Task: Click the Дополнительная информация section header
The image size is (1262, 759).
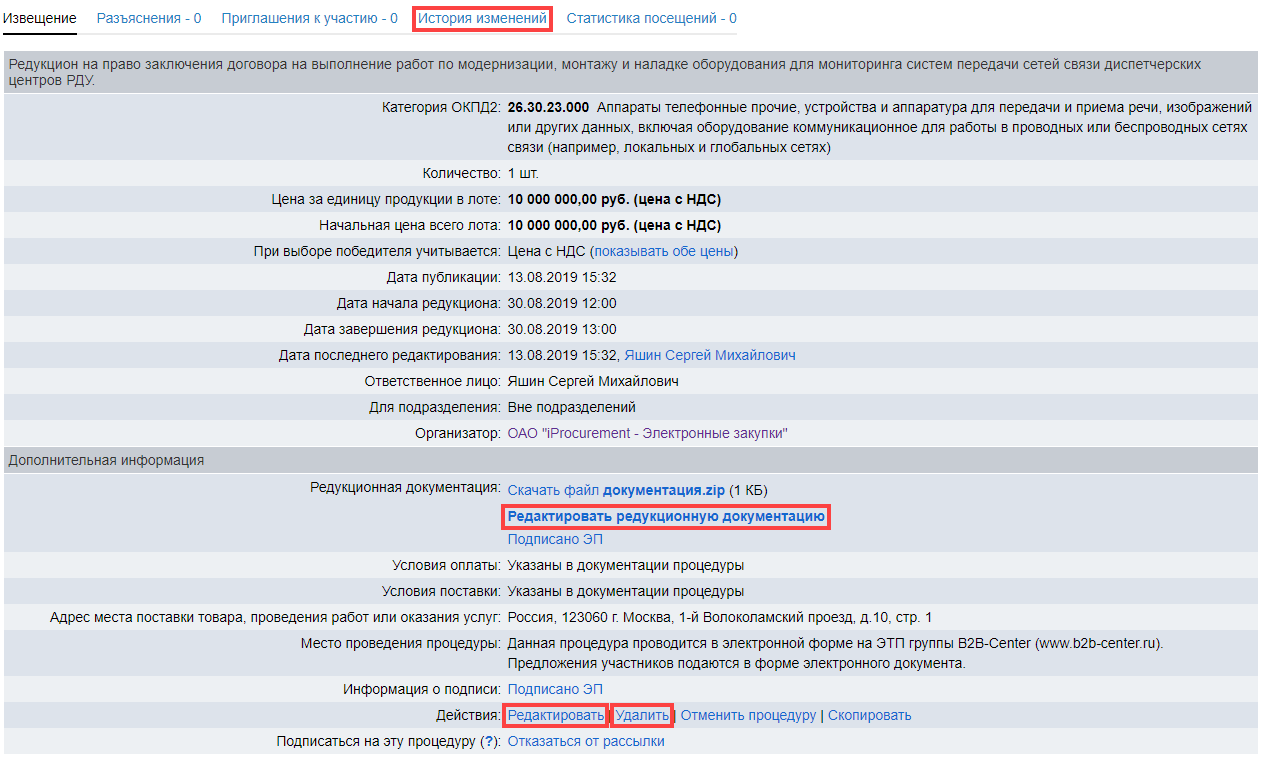Action: coord(106,460)
